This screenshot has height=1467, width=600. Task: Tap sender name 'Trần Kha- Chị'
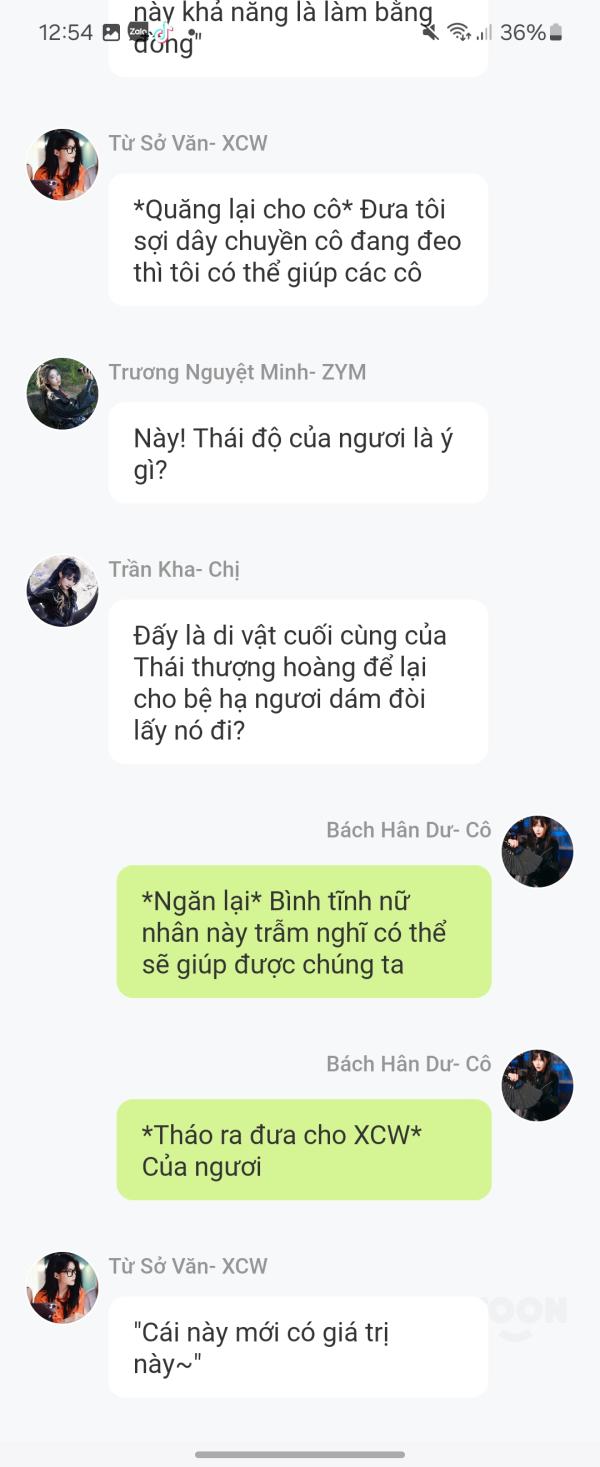174,569
